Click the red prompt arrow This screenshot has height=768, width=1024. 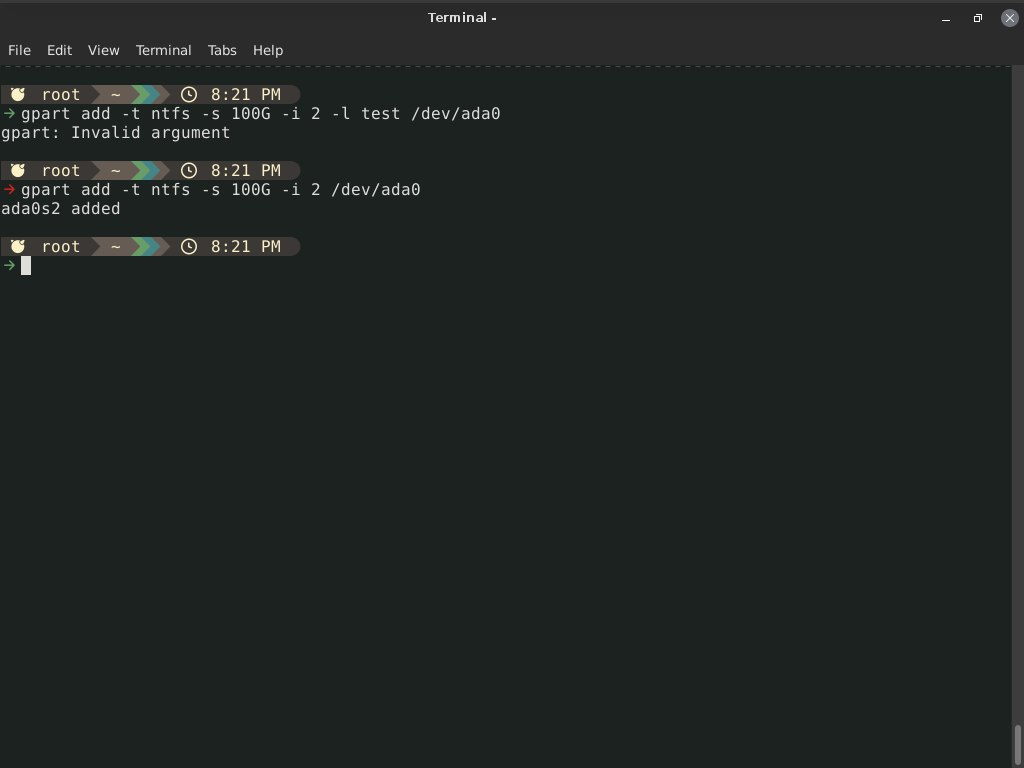(x=10, y=190)
